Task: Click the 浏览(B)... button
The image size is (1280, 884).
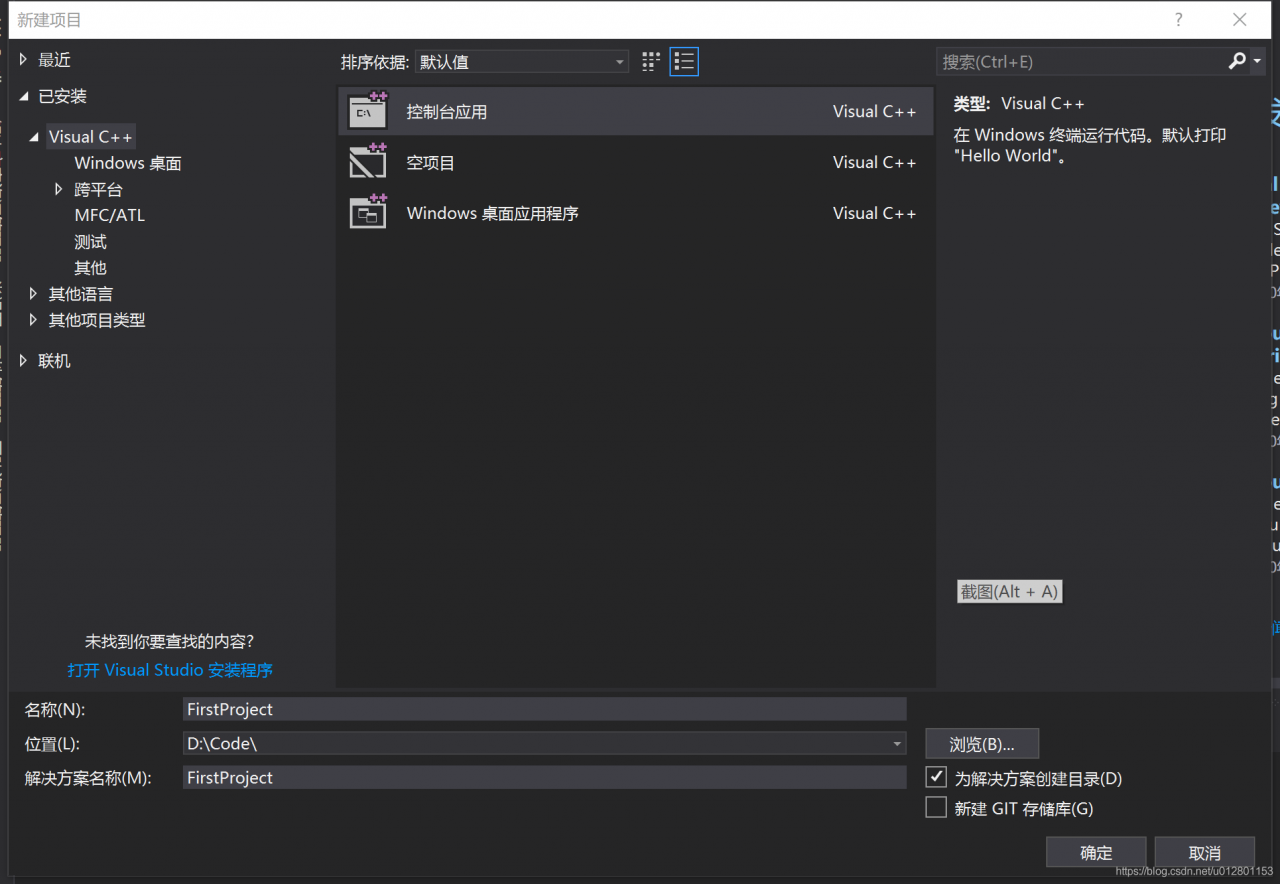Action: [982, 744]
